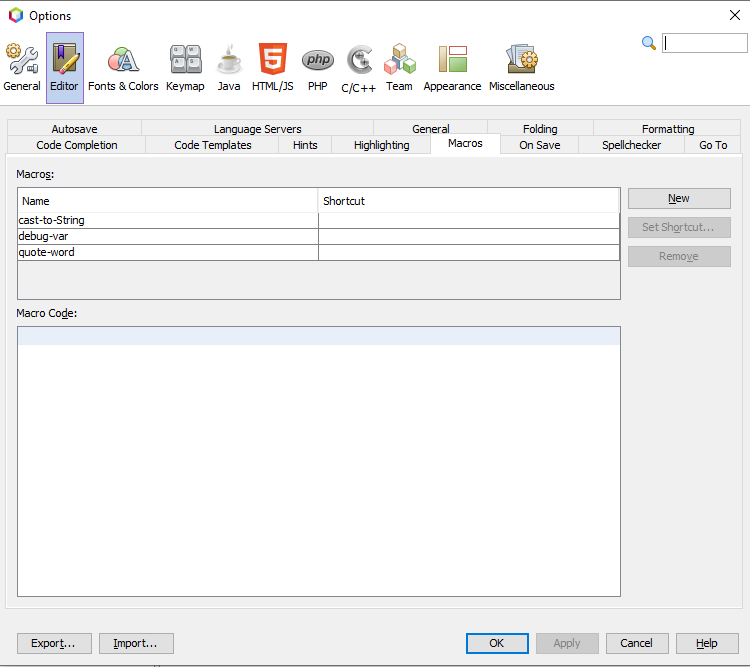
Task: Click the Export... button
Action: point(54,643)
